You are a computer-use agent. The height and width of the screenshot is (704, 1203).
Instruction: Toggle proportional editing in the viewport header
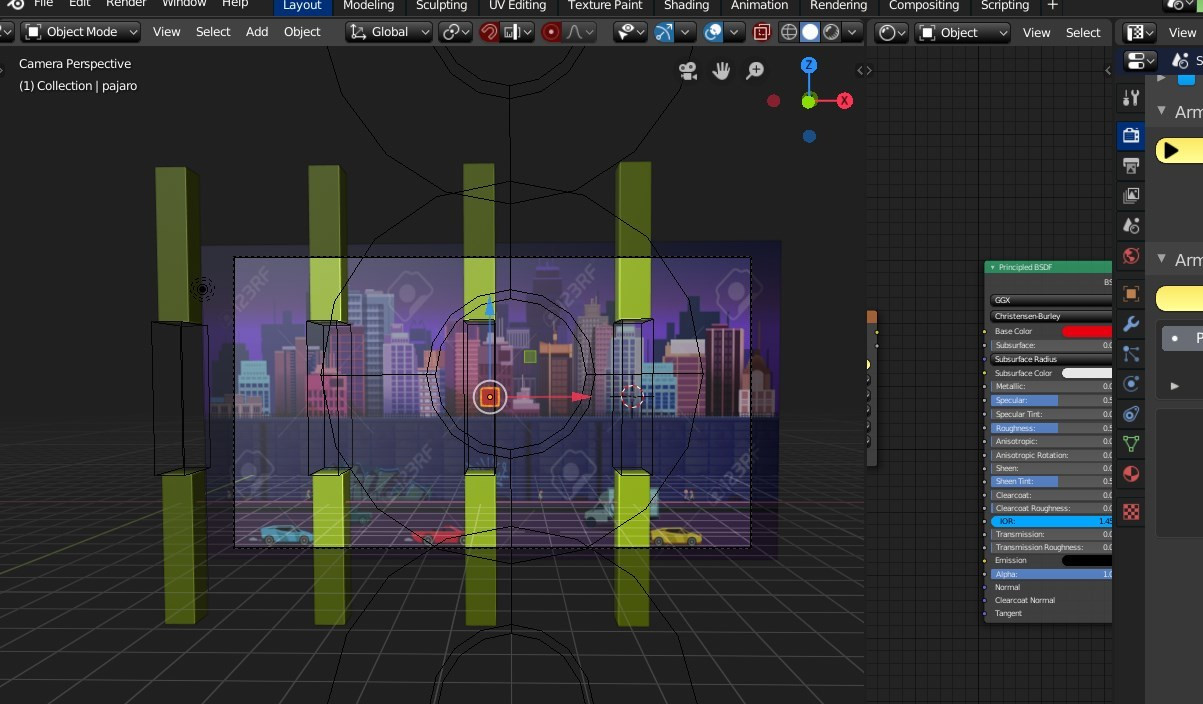(x=552, y=32)
